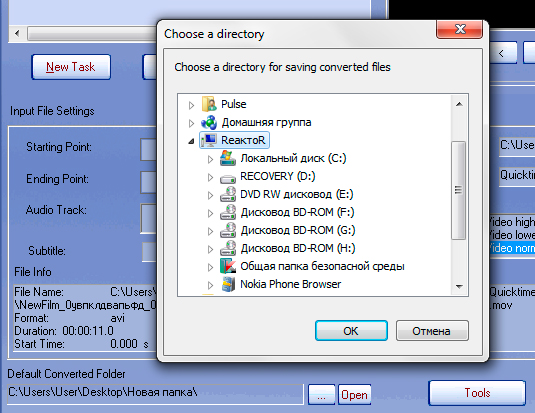Confirm directory with the OK button
This screenshot has height=413, width=535.
[x=351, y=330]
